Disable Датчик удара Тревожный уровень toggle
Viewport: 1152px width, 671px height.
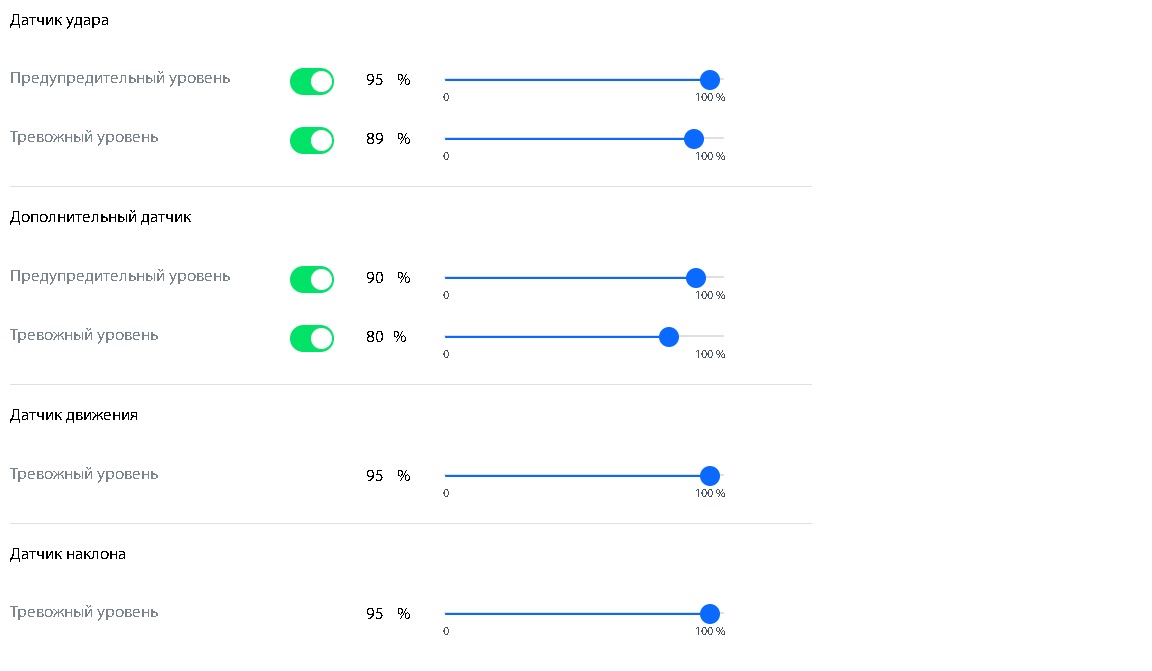[x=311, y=141]
